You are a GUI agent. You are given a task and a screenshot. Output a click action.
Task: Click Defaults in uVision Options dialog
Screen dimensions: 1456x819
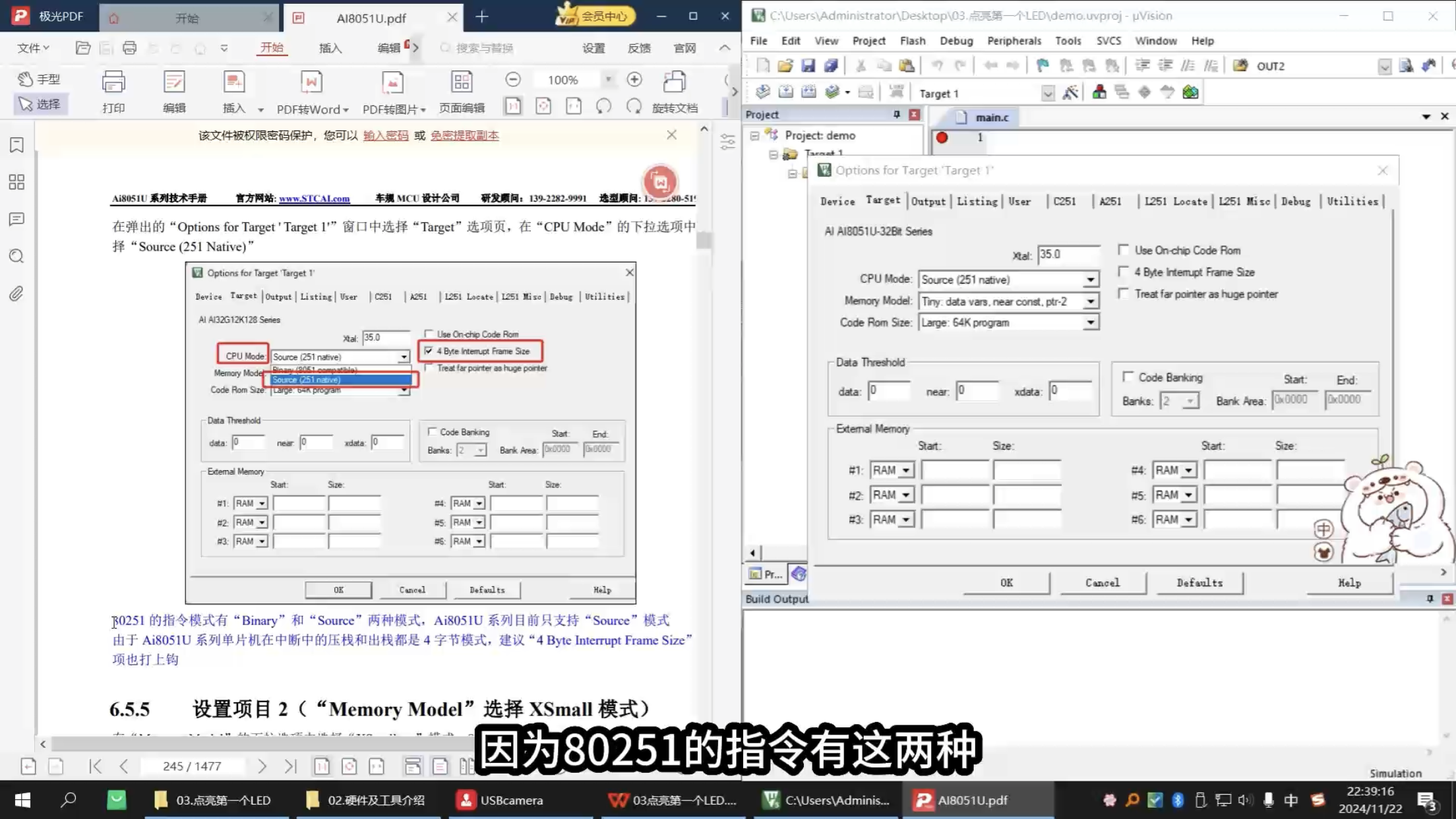[1199, 583]
